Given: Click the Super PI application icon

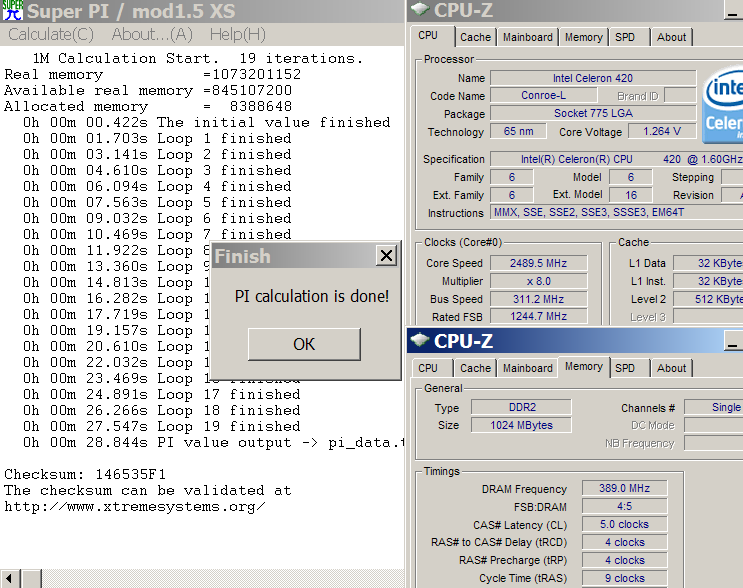Looking at the screenshot, I should (13, 10).
